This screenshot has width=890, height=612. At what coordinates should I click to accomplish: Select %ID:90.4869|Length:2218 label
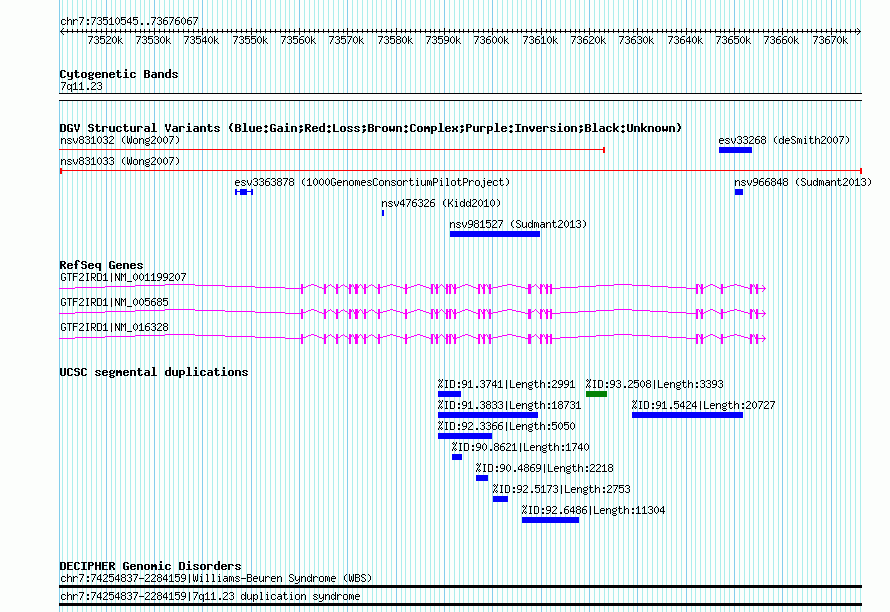click(x=544, y=468)
